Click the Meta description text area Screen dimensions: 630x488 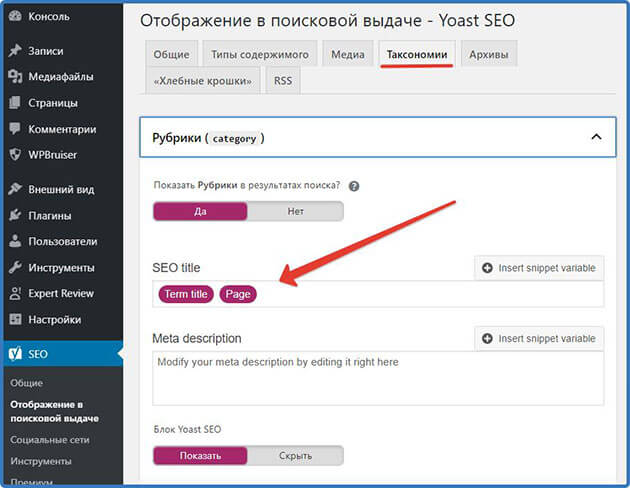coord(378,378)
